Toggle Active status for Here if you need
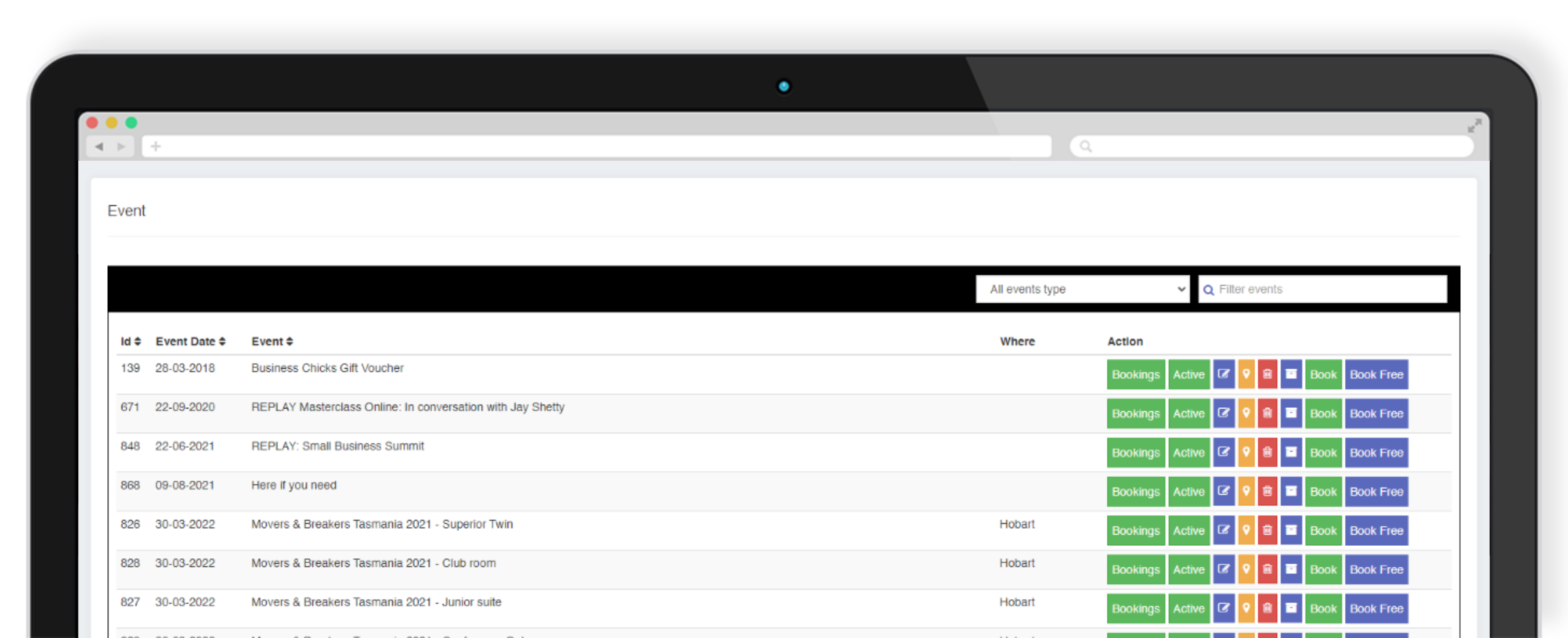This screenshot has height=638, width=1568. click(1189, 492)
